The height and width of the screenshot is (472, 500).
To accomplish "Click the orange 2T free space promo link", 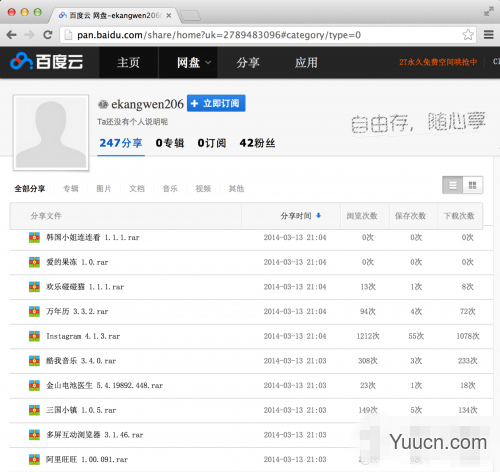I will 438,62.
